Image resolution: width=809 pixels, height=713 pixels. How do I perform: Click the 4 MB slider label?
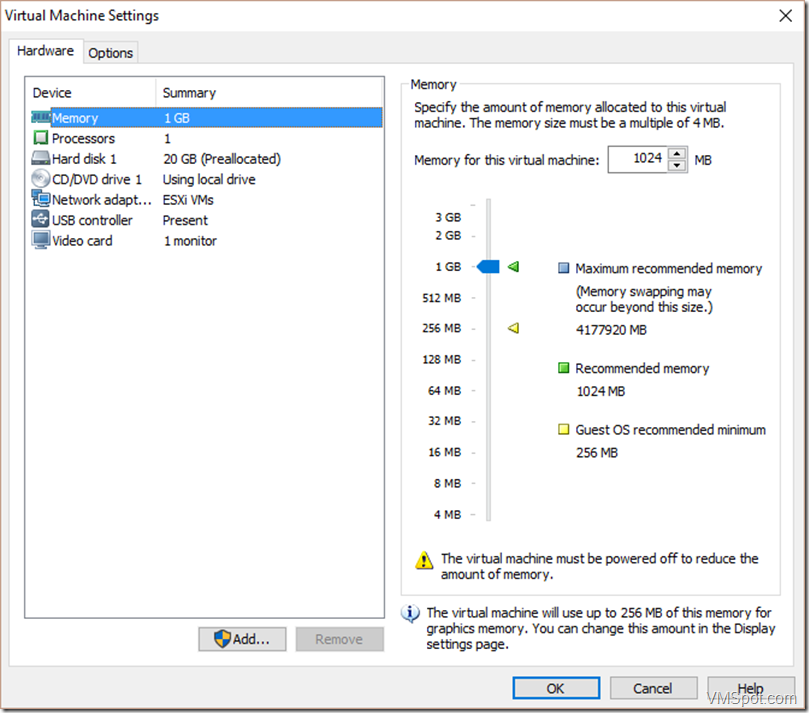[447, 514]
